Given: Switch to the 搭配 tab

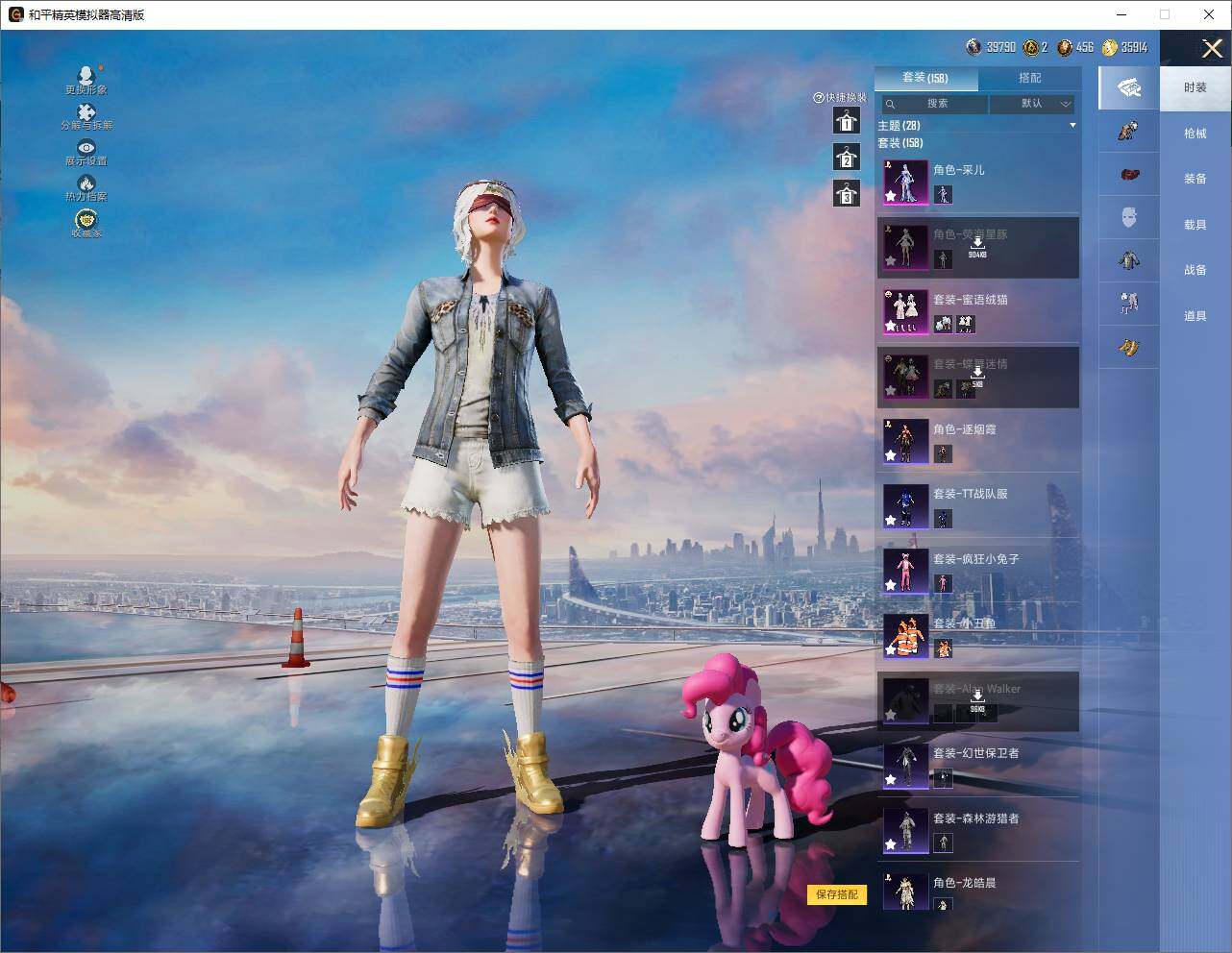Looking at the screenshot, I should click(x=1030, y=78).
